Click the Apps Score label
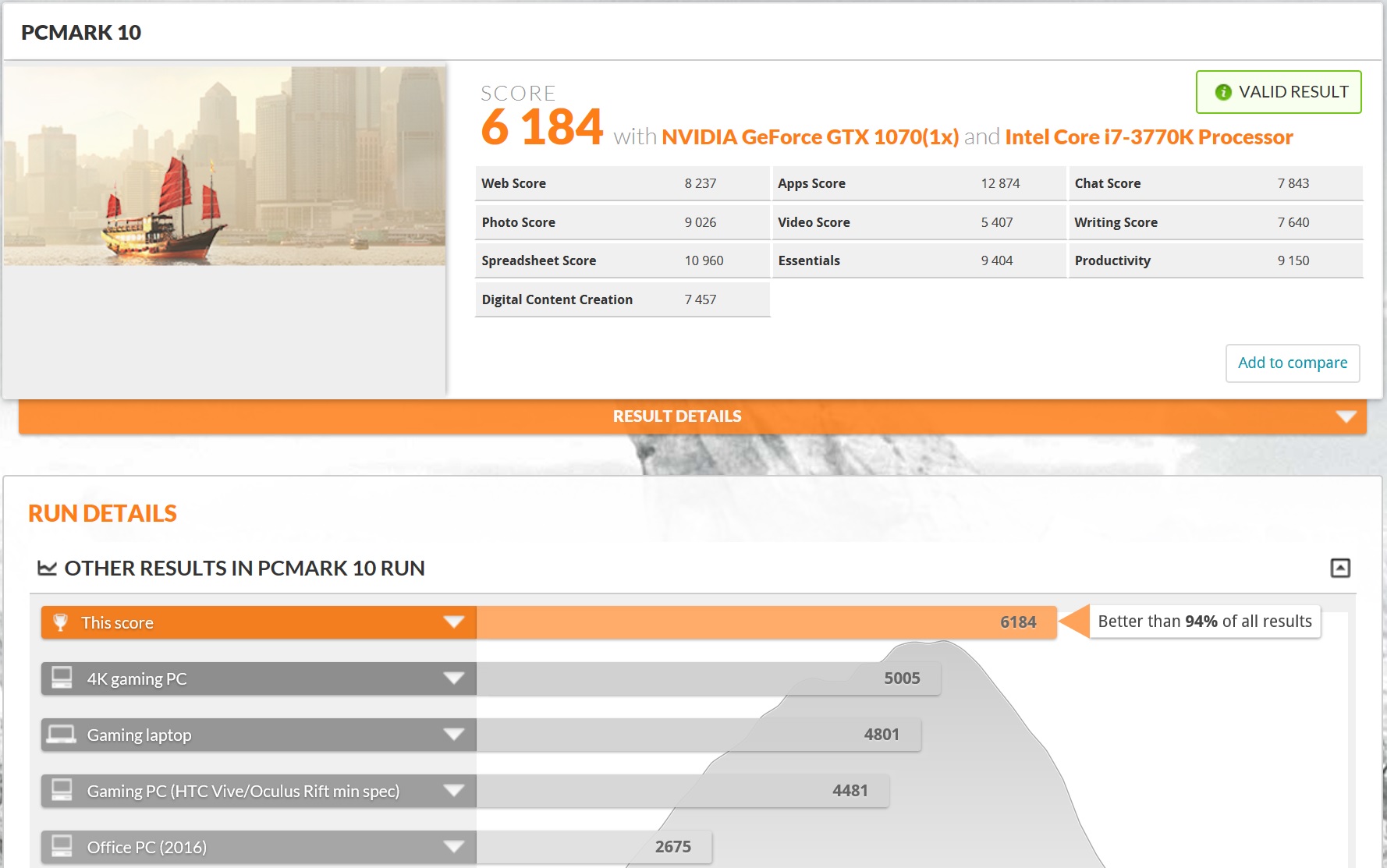Screen dimensions: 1387x868 811,183
